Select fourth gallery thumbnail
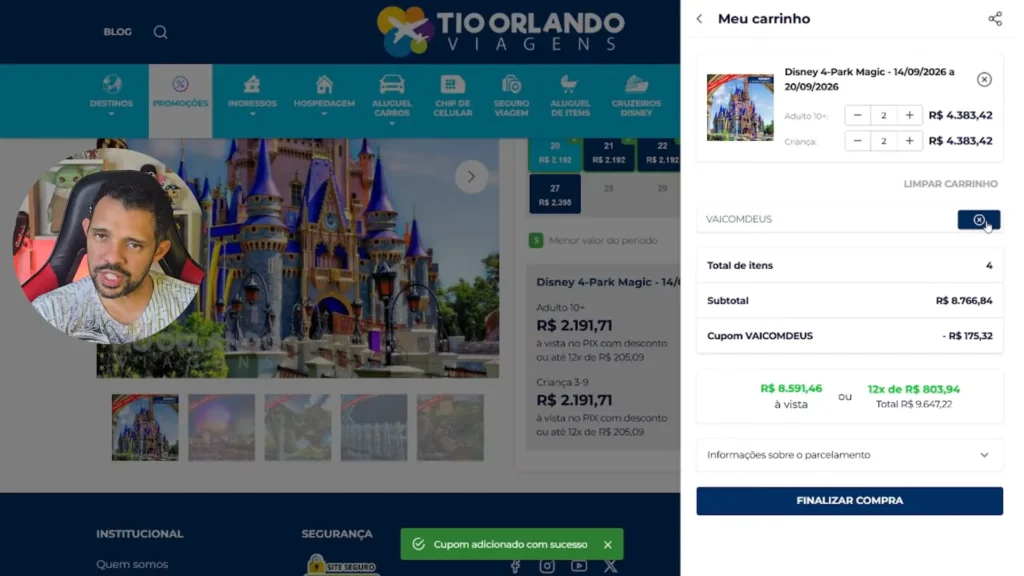 pyautogui.click(x=374, y=428)
